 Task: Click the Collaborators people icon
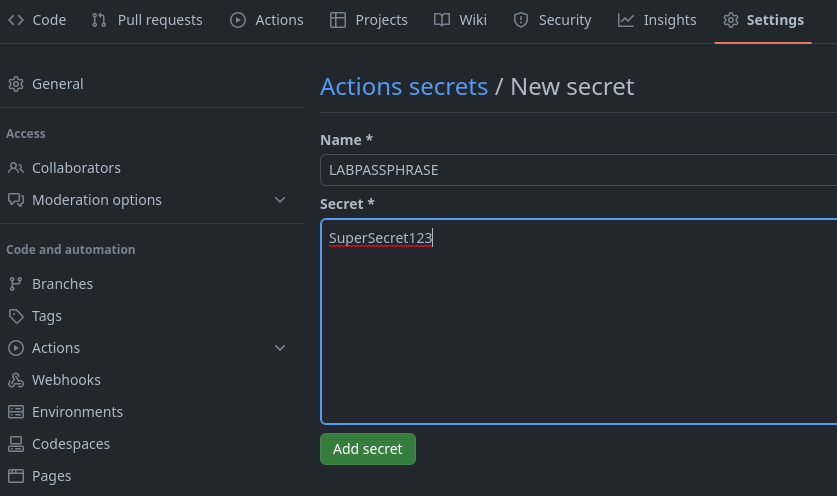pos(15,168)
